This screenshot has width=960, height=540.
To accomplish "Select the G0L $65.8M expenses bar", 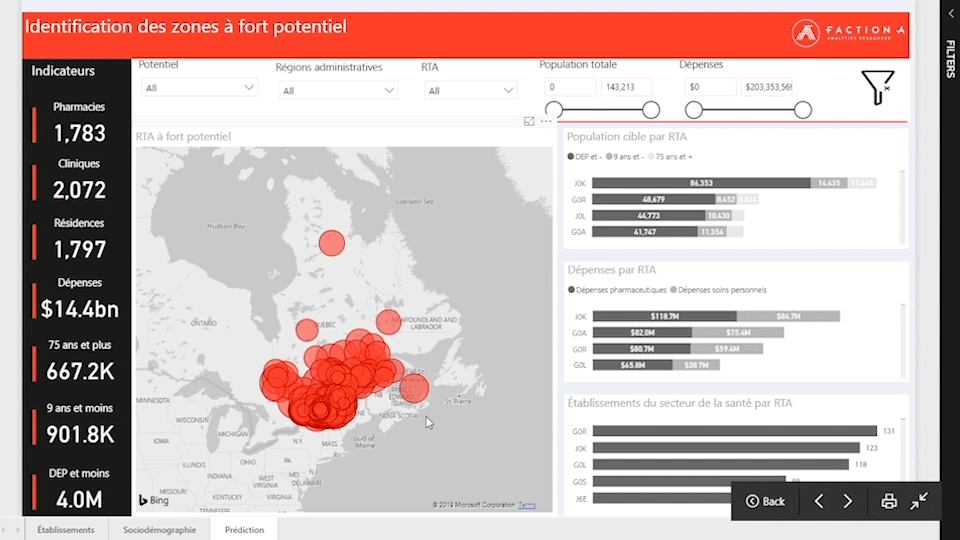I will (x=632, y=366).
